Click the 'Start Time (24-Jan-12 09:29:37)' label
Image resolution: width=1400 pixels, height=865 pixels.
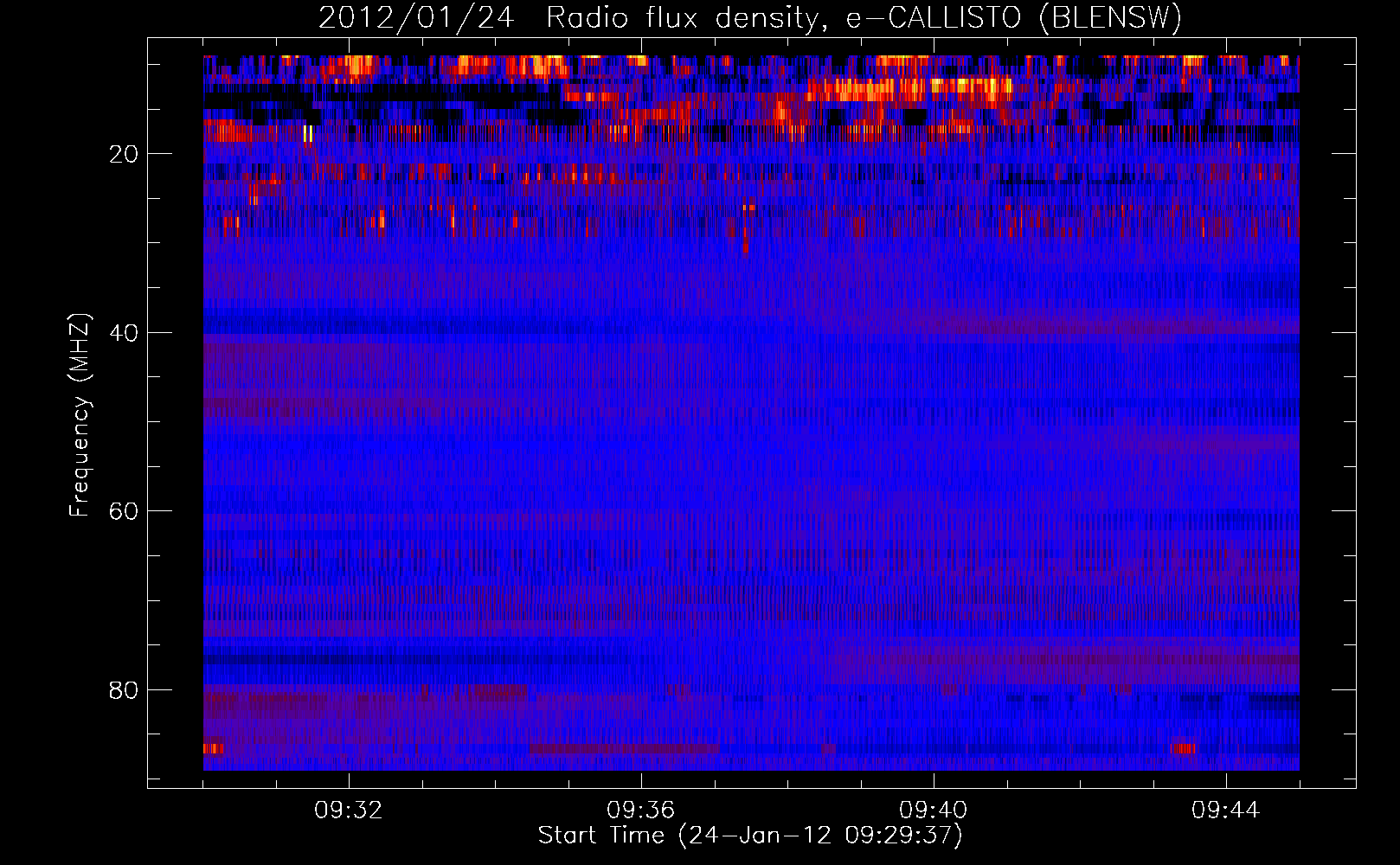(750, 836)
